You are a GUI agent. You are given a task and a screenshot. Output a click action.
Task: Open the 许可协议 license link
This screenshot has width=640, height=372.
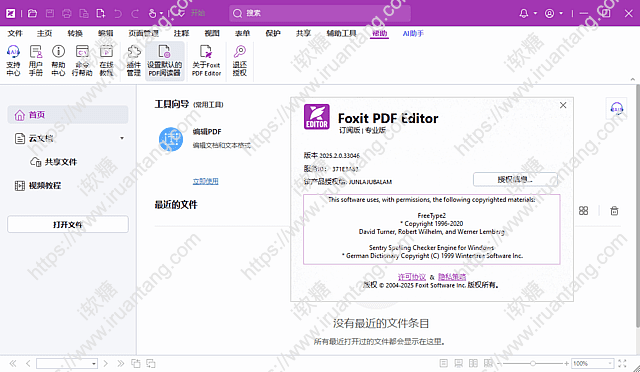coord(411,276)
